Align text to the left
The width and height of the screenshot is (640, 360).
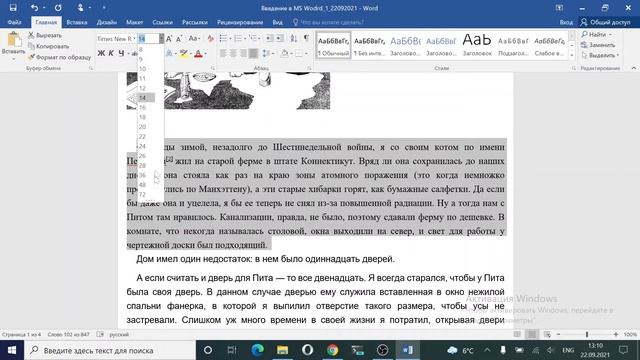tap(223, 53)
